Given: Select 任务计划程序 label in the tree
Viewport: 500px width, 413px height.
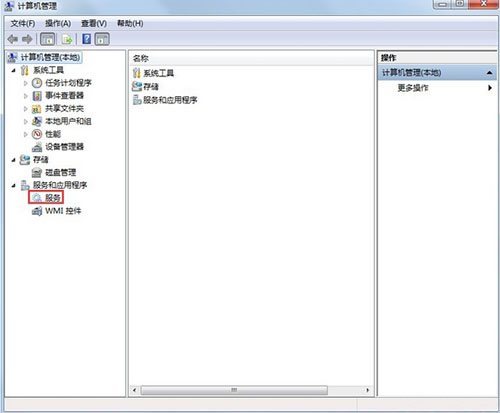Looking at the screenshot, I should coord(68,83).
